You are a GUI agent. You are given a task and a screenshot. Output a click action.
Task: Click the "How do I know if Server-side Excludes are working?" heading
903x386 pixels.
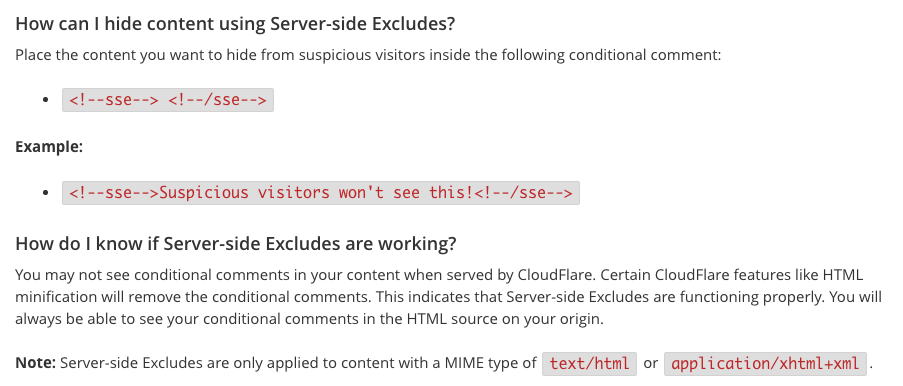click(x=236, y=244)
